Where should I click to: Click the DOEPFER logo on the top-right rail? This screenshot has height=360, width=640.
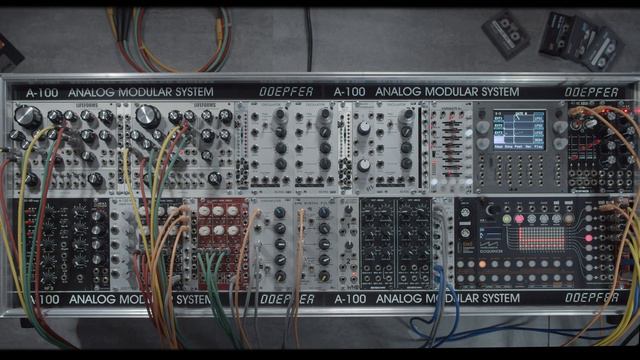coord(591,92)
